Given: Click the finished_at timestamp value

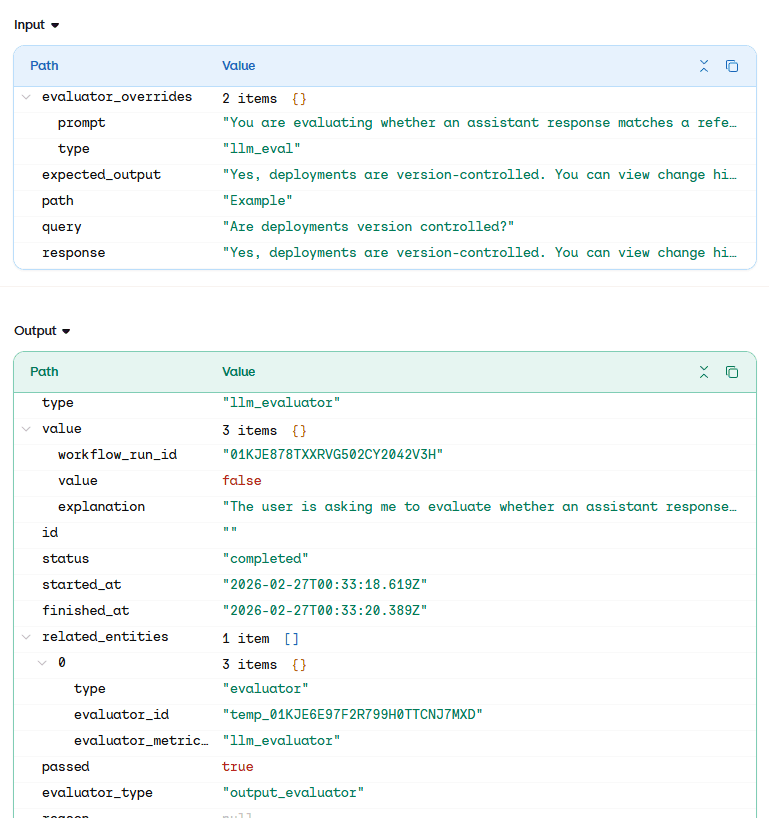Looking at the screenshot, I should (325, 611).
